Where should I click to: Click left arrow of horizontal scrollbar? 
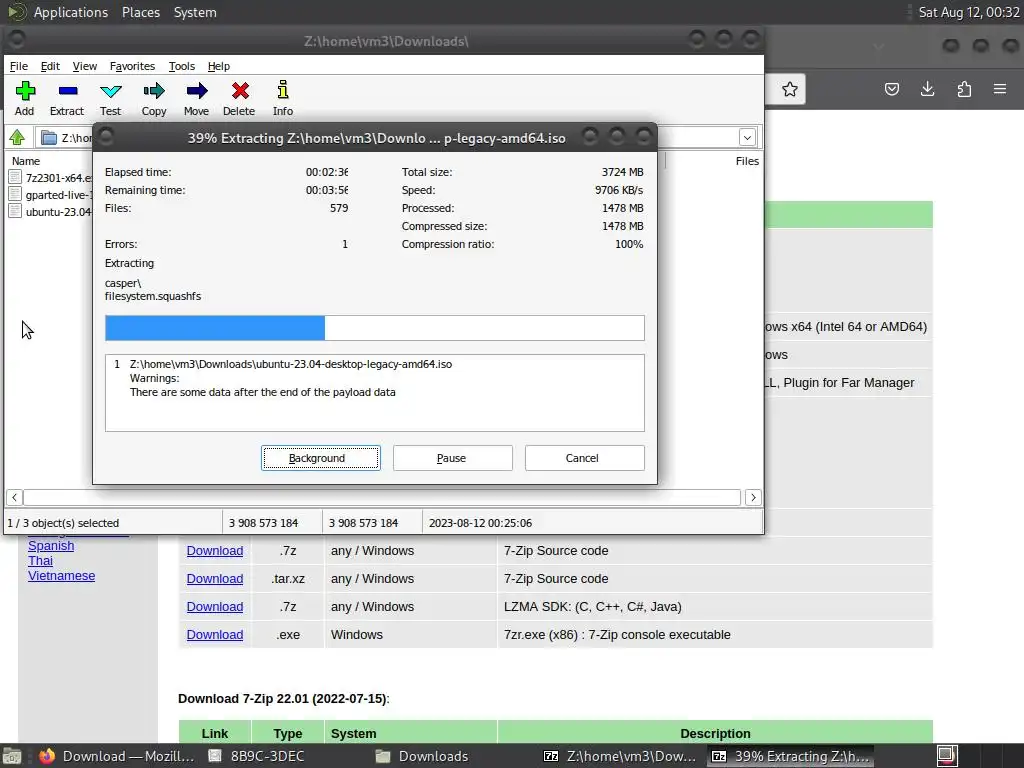tap(14, 497)
